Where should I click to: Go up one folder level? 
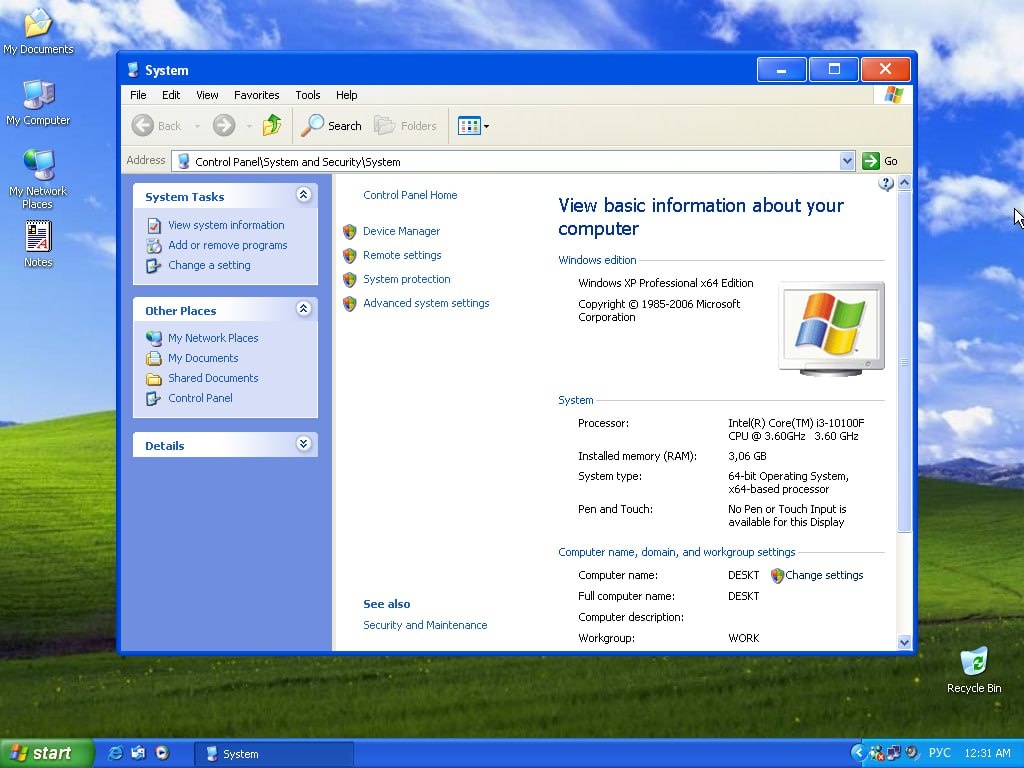tap(272, 125)
